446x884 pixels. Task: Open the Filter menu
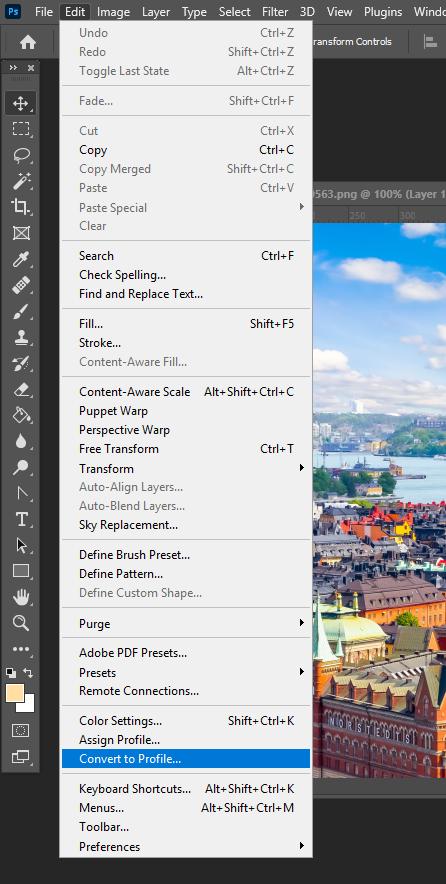tap(275, 11)
